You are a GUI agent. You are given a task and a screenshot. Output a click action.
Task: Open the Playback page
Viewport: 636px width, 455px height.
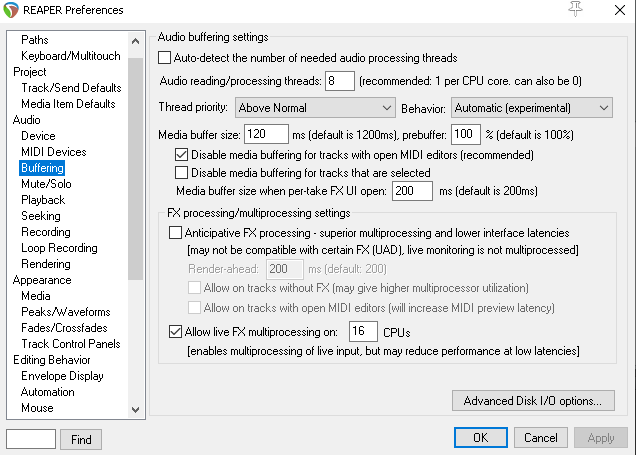click(43, 200)
